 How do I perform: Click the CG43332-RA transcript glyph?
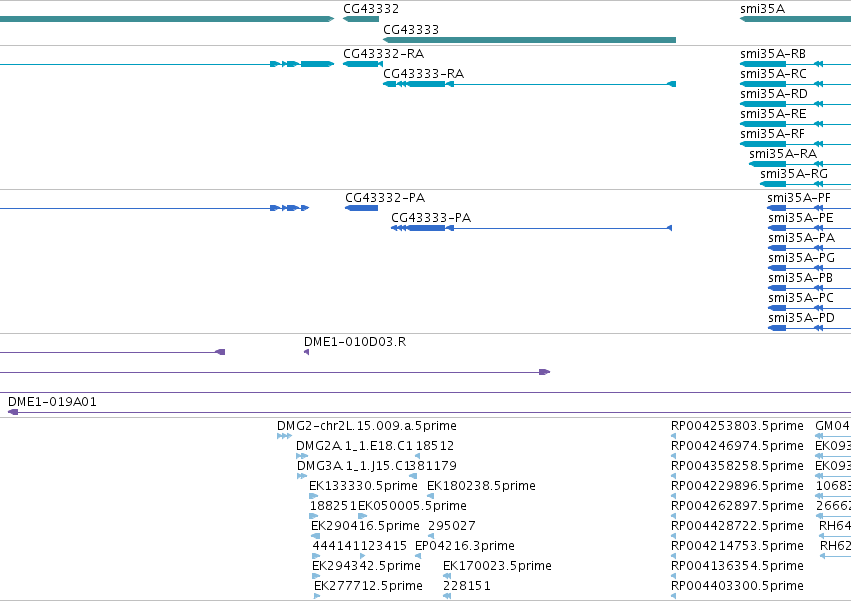(363, 64)
